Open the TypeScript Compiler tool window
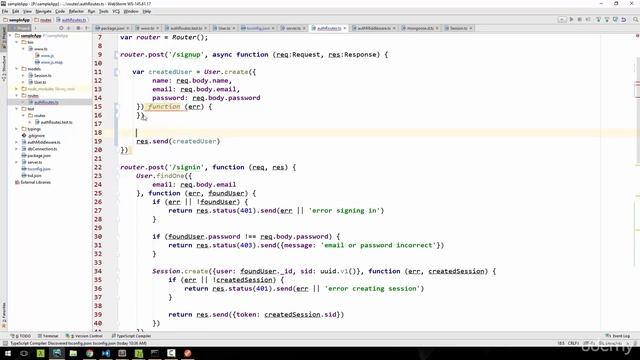 coord(131,336)
